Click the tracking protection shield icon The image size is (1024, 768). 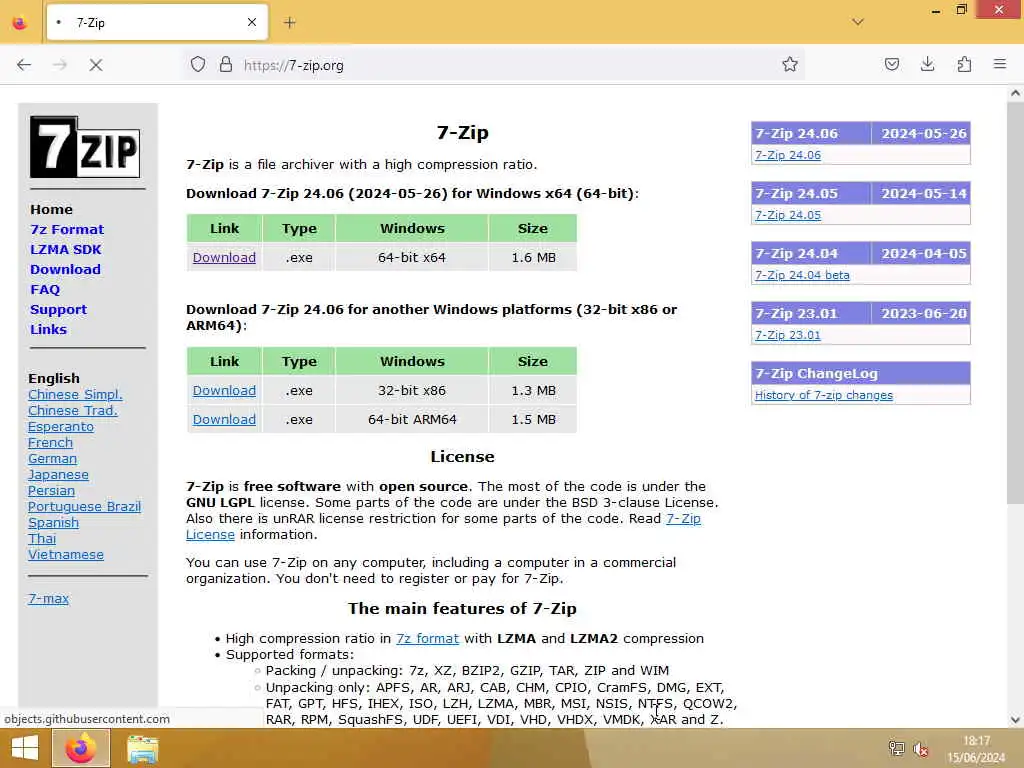point(198,65)
